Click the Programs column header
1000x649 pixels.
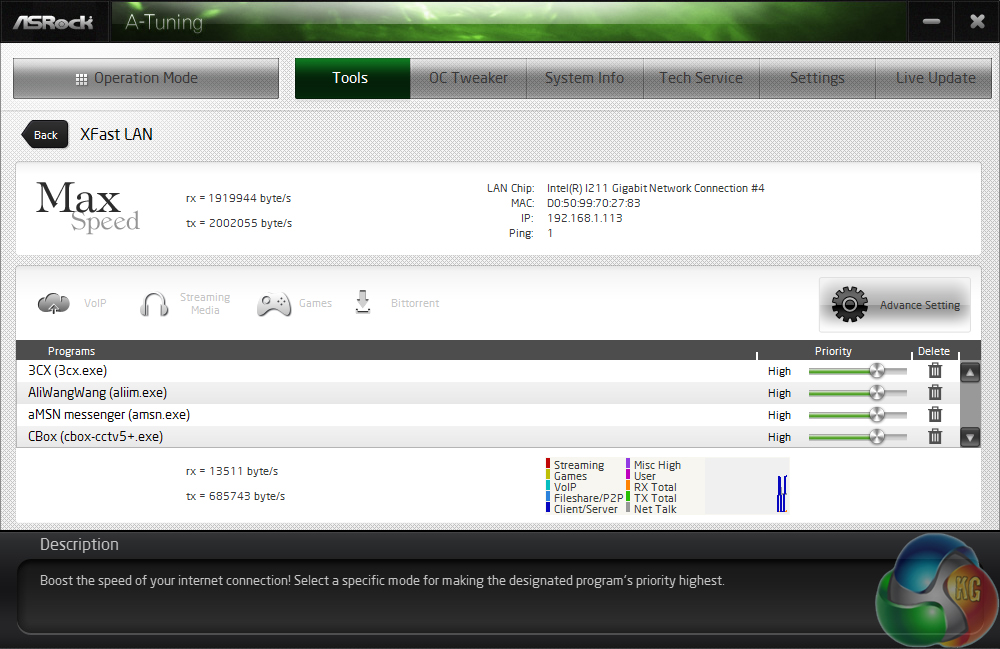pyautogui.click(x=71, y=351)
